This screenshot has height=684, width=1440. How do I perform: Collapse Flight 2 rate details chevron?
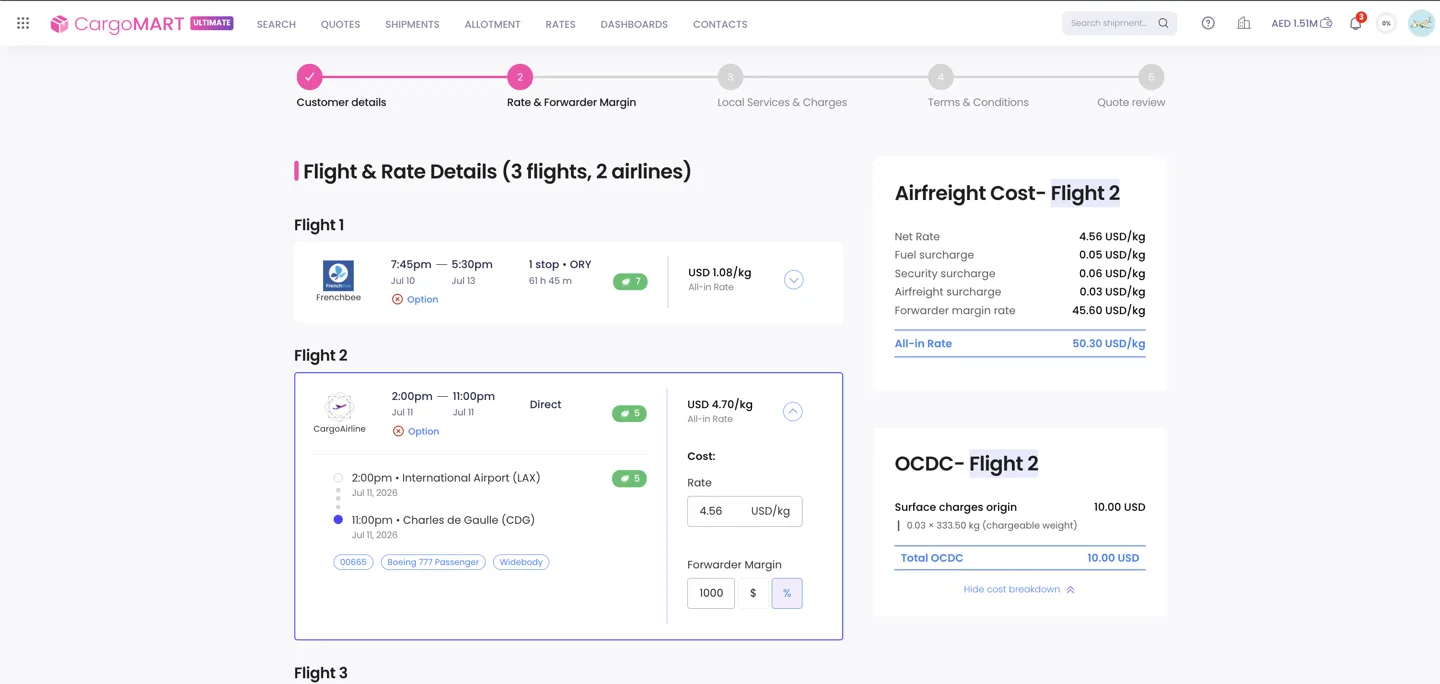tap(792, 411)
